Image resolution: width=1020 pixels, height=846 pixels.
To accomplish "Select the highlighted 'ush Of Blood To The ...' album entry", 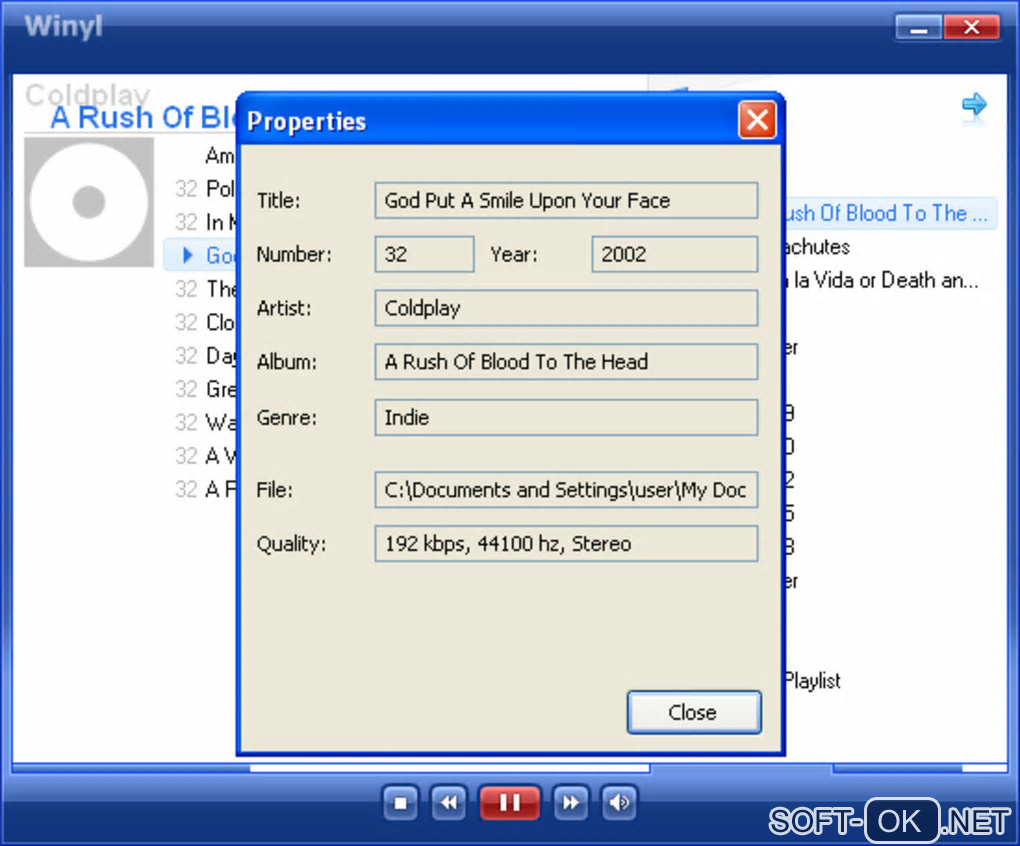I will tap(891, 213).
